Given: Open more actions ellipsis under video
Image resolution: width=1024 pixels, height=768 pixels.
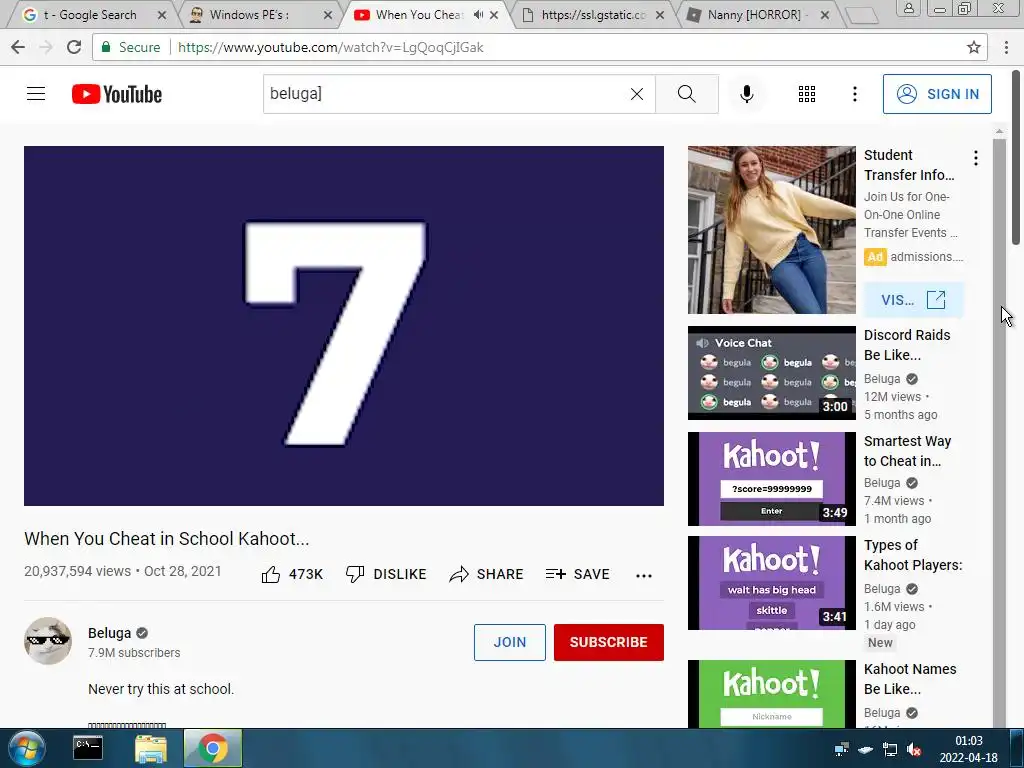Looking at the screenshot, I should click(x=643, y=575).
